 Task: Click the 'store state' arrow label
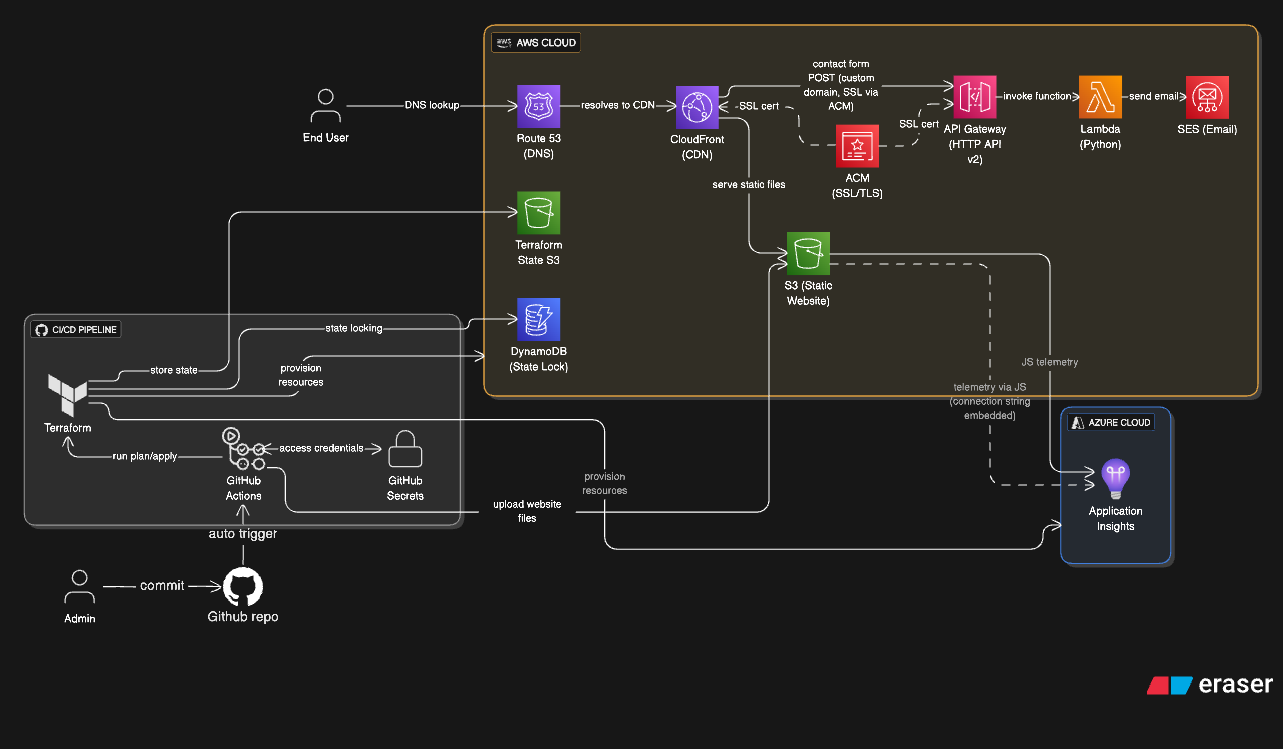(174, 370)
